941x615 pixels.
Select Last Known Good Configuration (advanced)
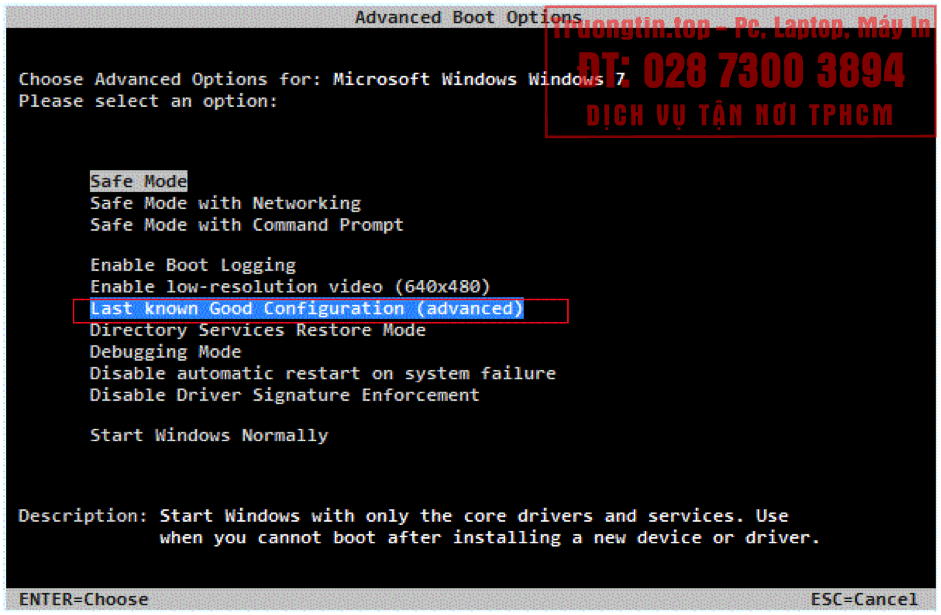pos(306,309)
